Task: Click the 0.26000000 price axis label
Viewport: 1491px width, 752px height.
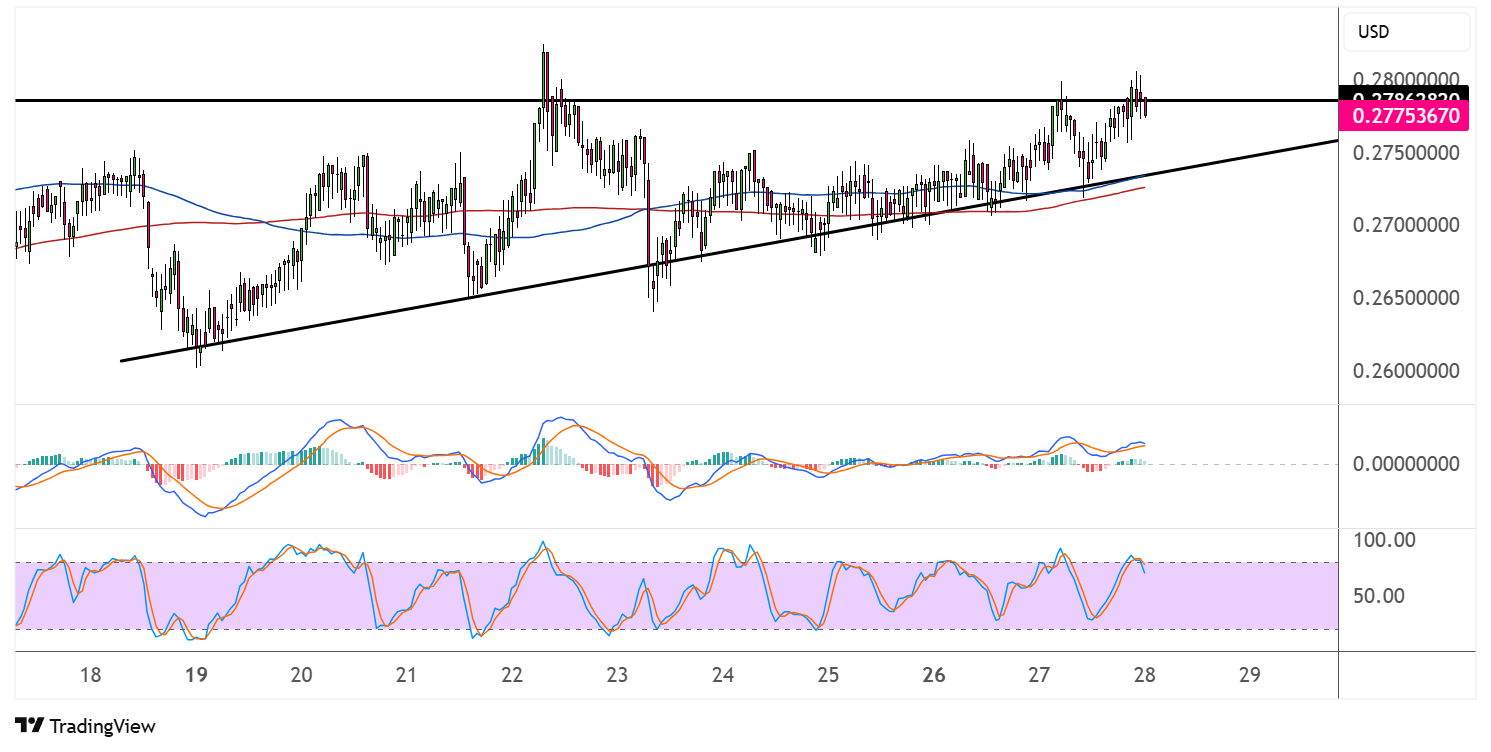Action: click(1405, 371)
